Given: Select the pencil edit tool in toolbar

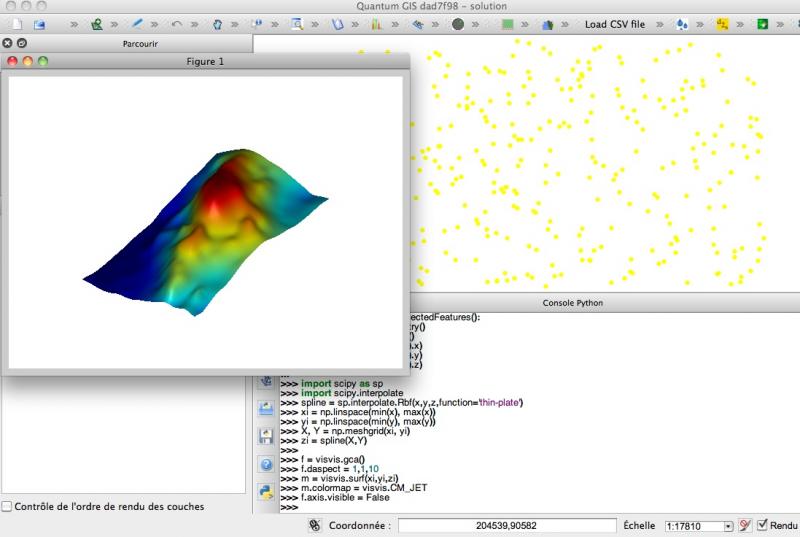Looking at the screenshot, I should (x=136, y=24).
